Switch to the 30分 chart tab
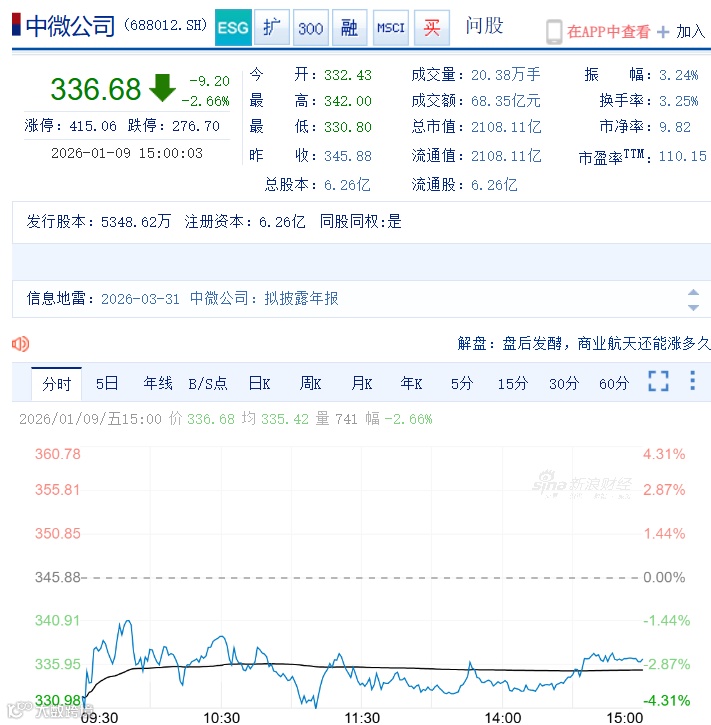Screen dimensions: 711x725 (x=564, y=383)
